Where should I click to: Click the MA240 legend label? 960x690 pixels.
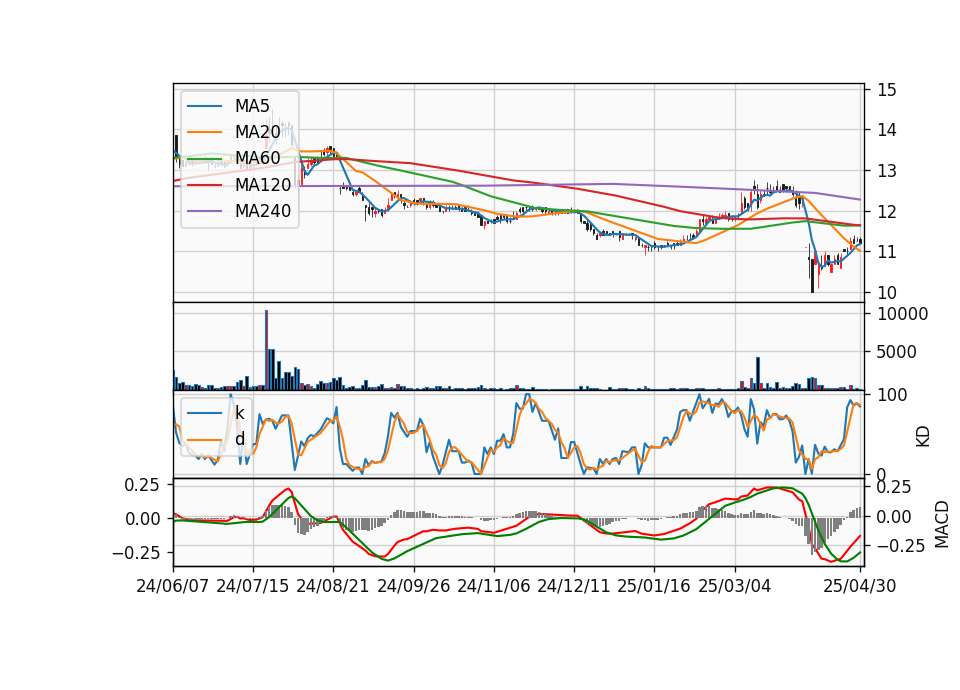pos(263,211)
